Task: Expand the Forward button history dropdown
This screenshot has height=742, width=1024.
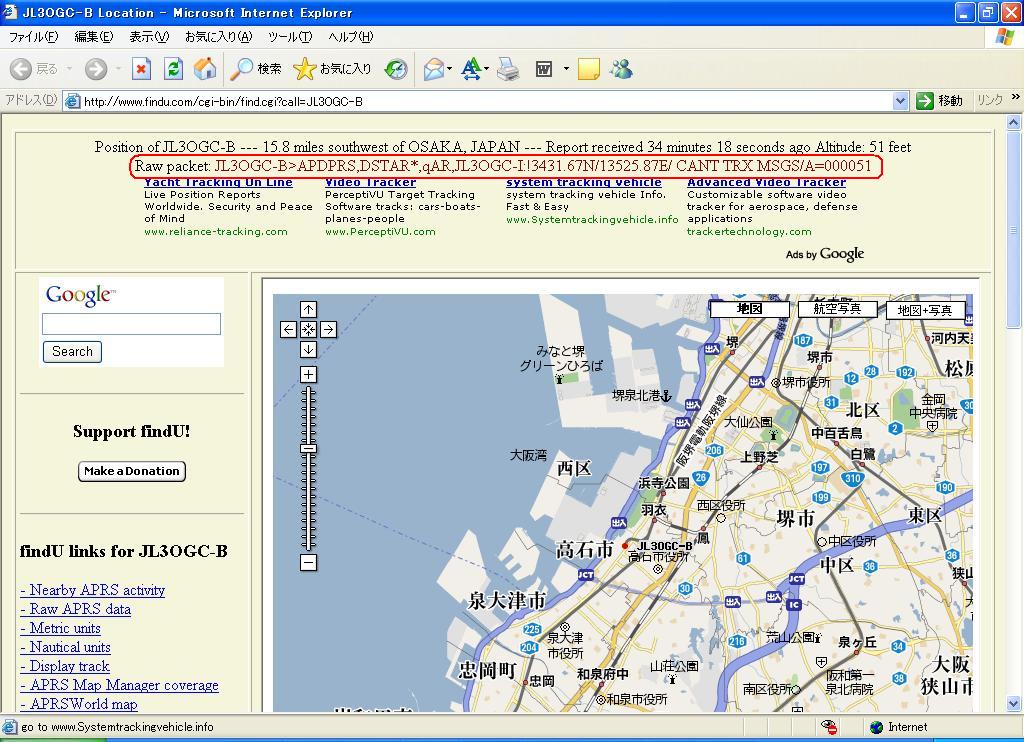Action: click(118, 69)
